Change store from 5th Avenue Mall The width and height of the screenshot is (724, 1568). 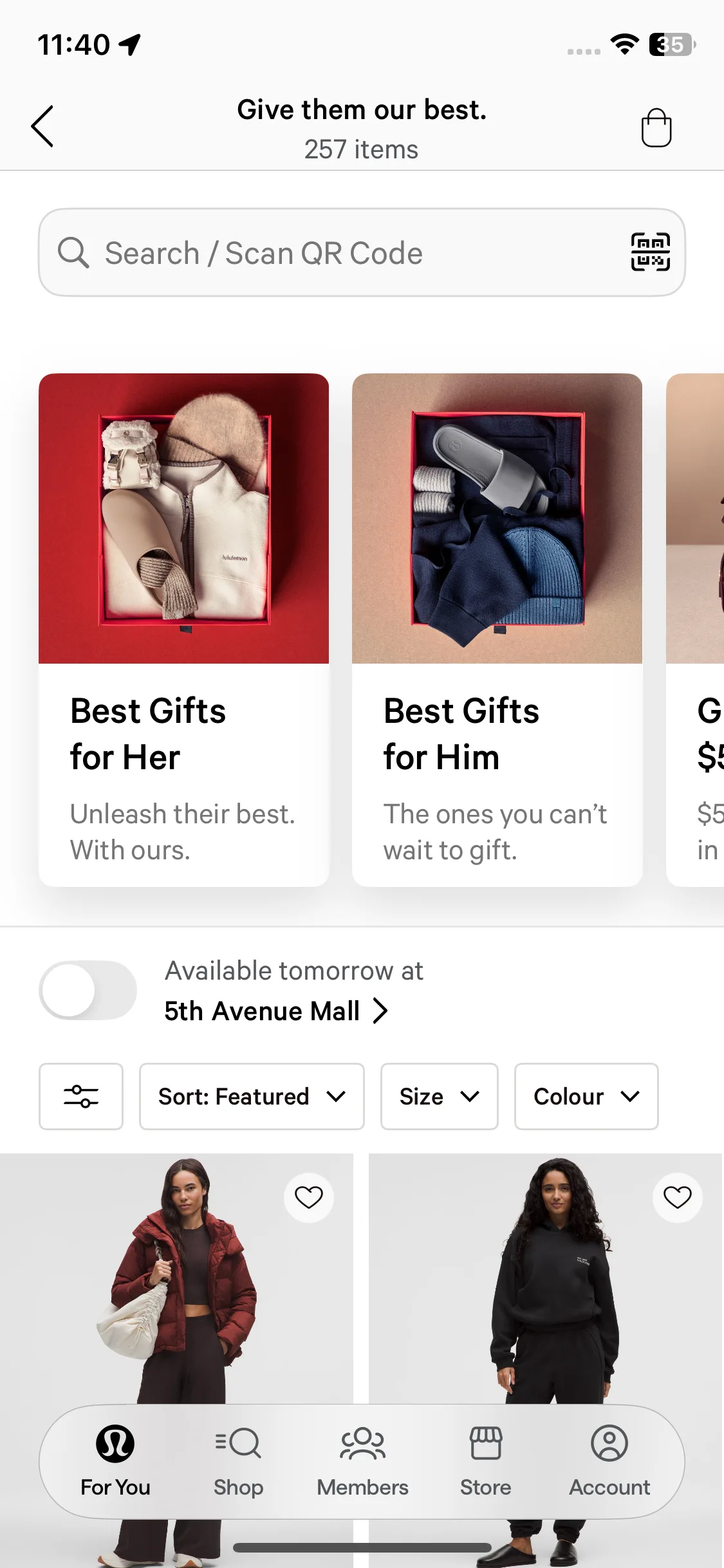(x=276, y=1011)
